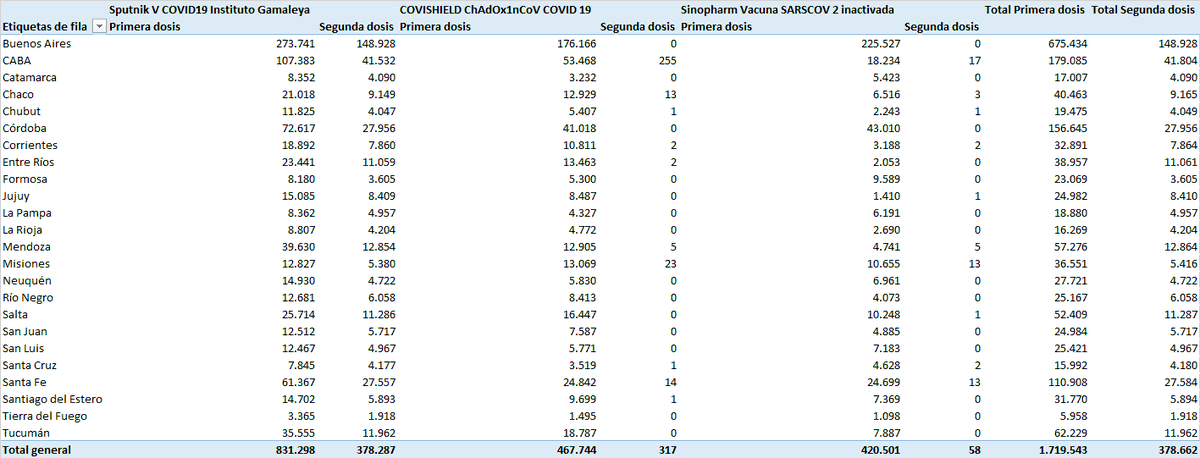Click the CABA total first dose 179.085
This screenshot has width=1200, height=458.
click(x=1067, y=61)
